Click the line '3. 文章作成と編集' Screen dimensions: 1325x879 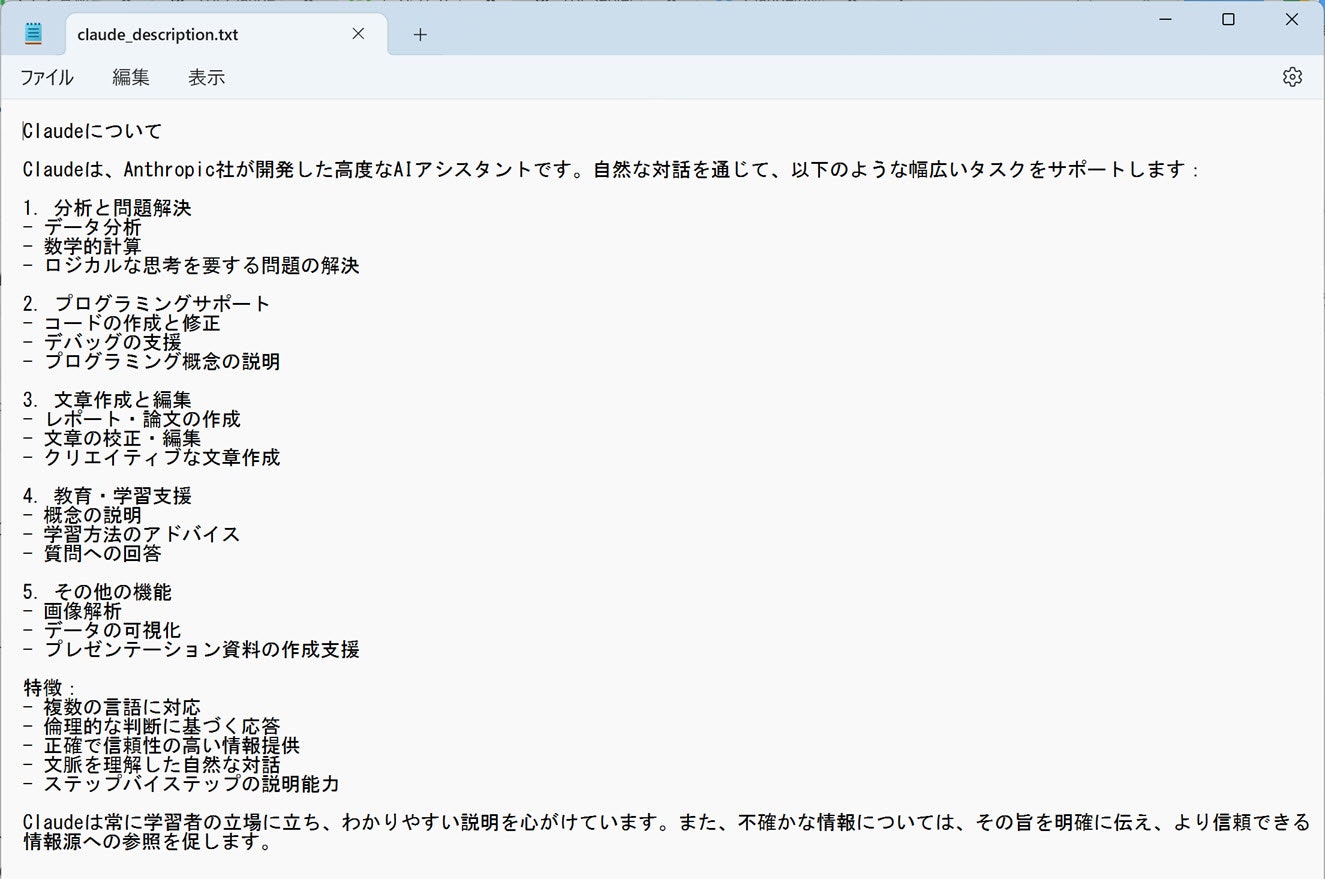(107, 400)
